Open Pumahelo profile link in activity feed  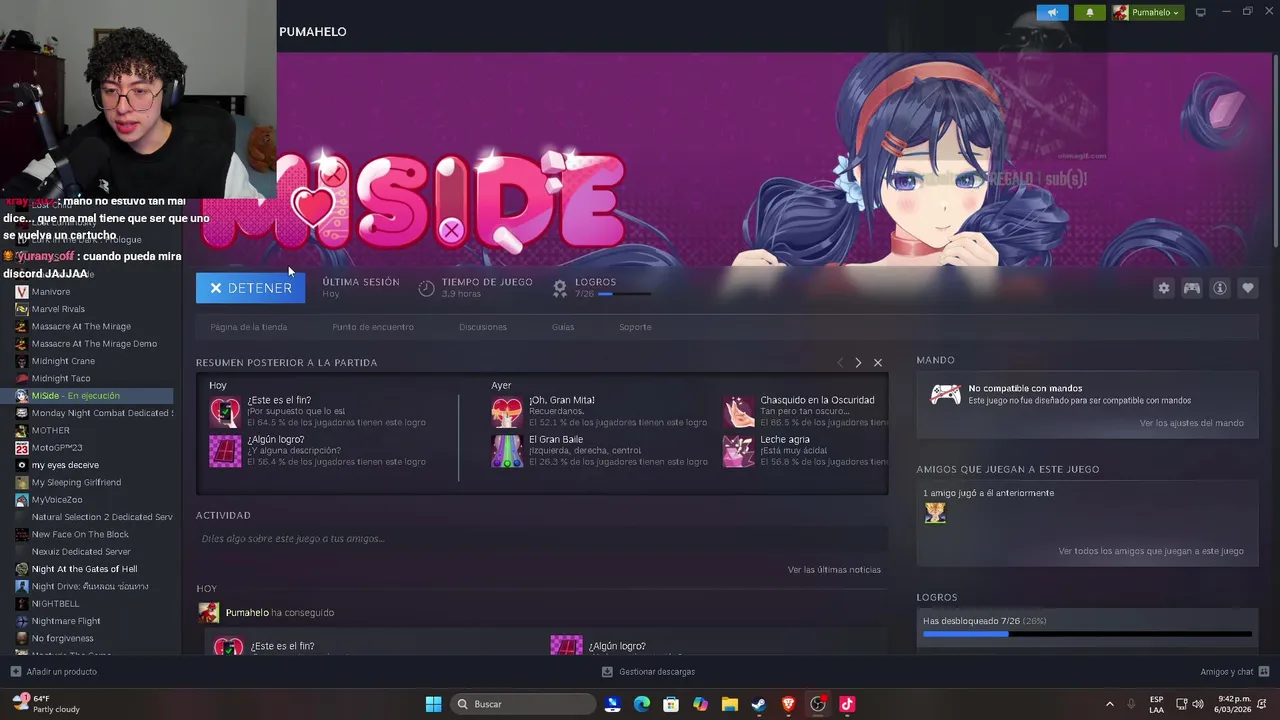(247, 613)
